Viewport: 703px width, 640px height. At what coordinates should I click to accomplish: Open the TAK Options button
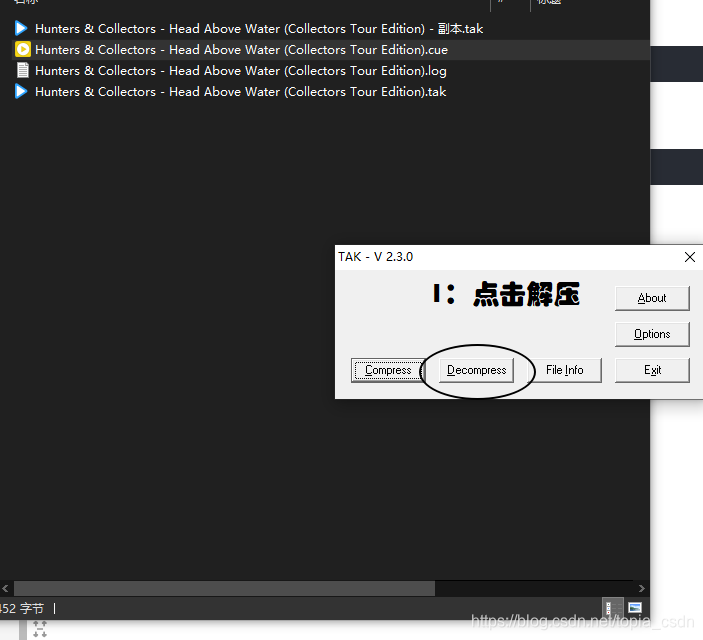(652, 334)
